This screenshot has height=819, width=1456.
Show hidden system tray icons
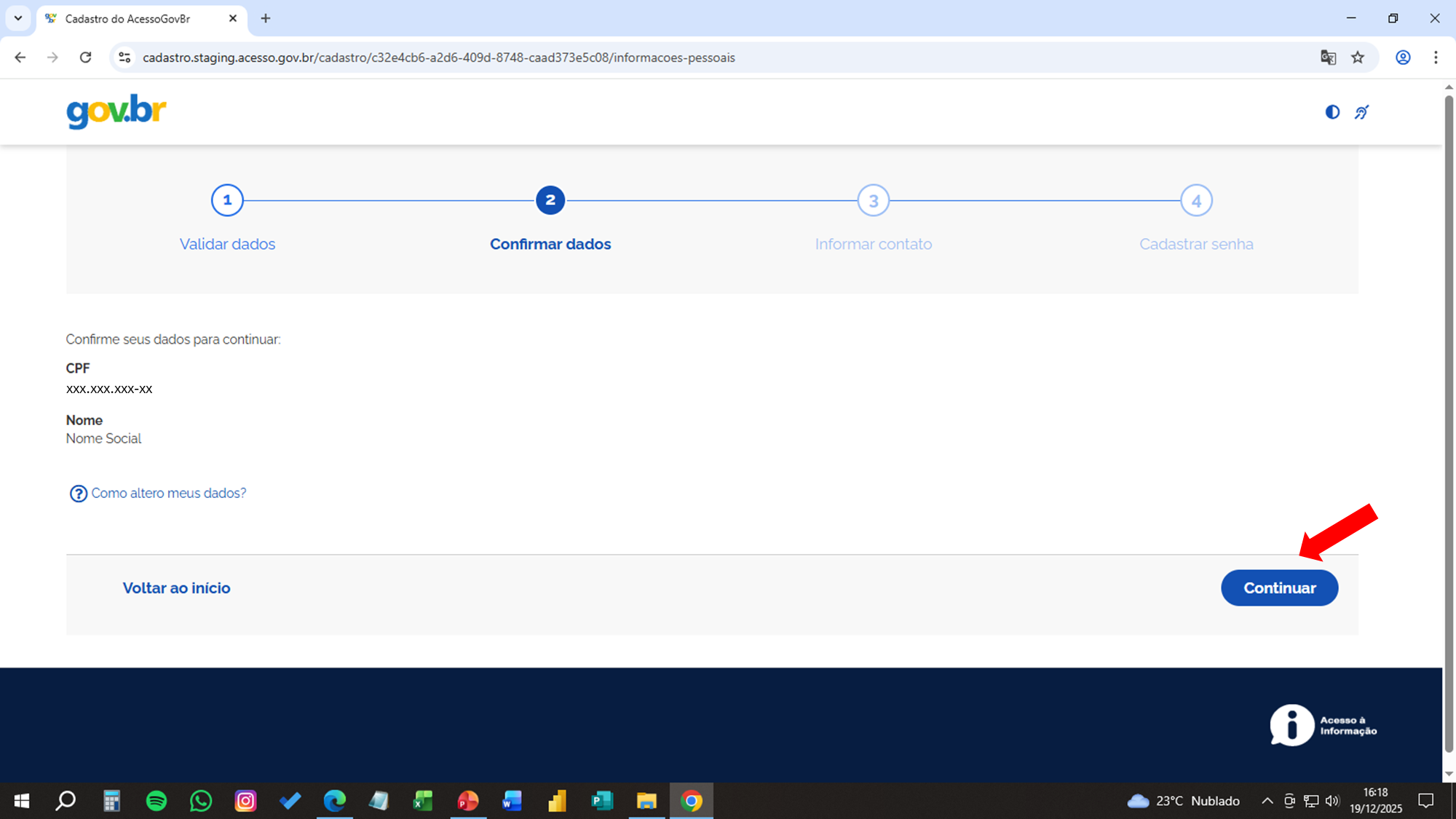(1267, 801)
